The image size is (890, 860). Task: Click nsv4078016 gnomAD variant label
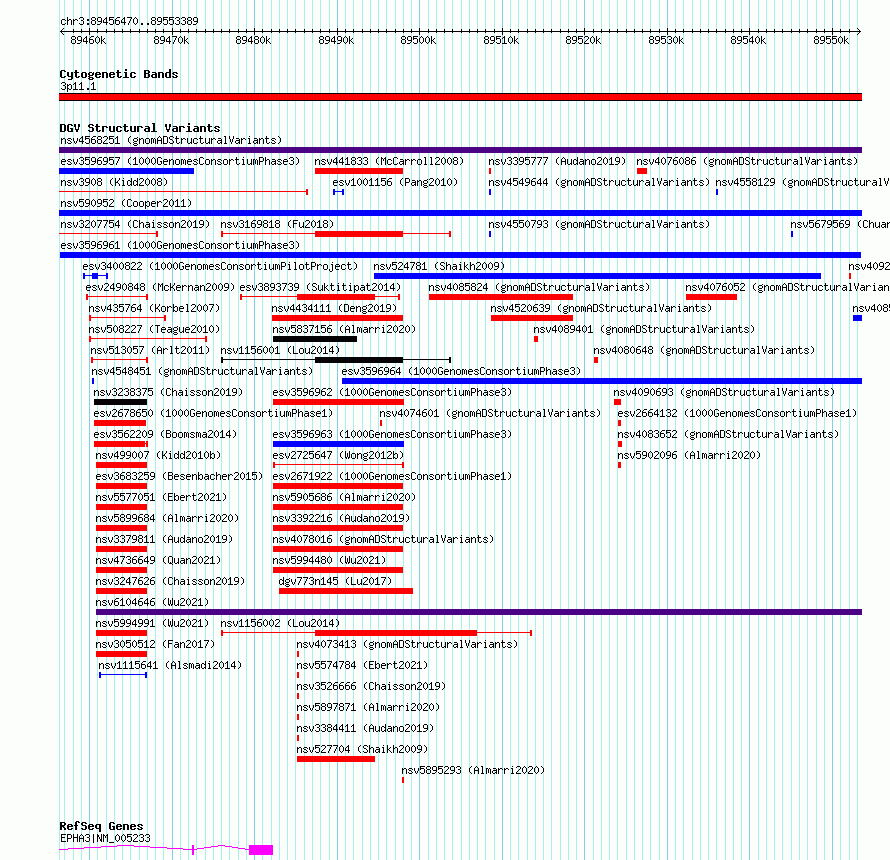383,539
